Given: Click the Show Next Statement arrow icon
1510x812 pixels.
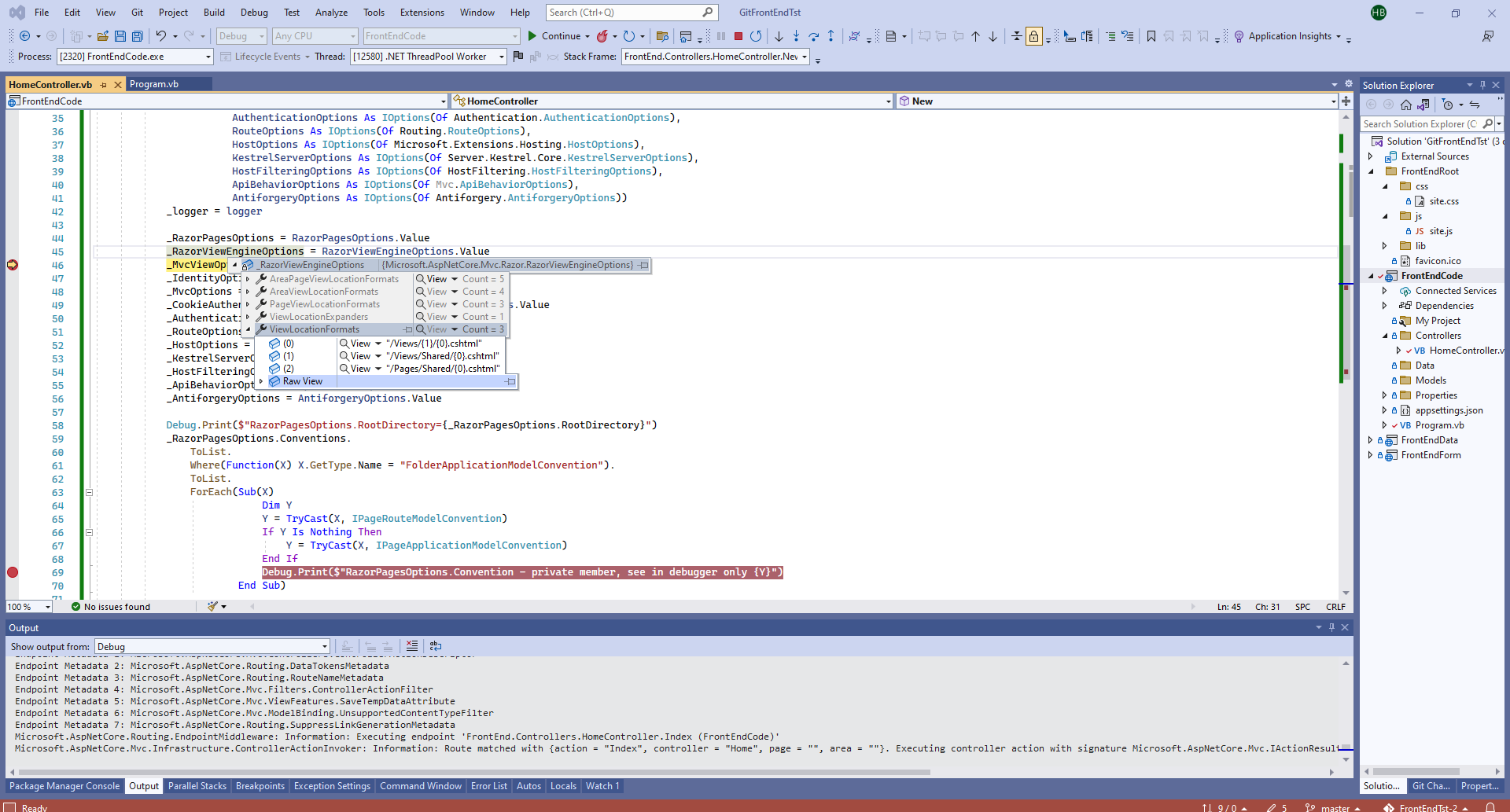Looking at the screenshot, I should 779,36.
